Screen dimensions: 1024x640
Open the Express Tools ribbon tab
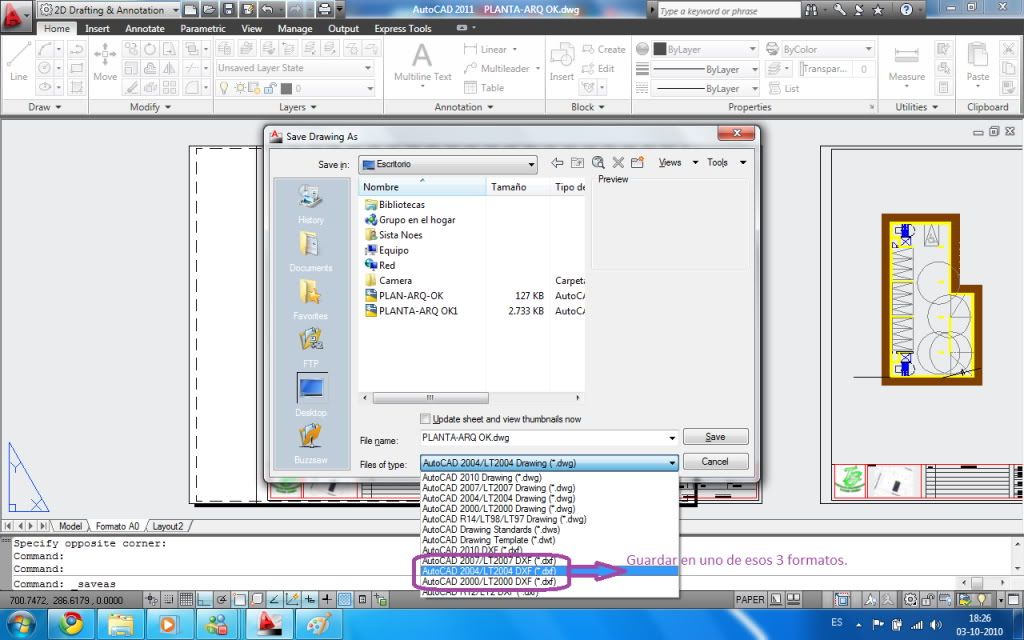point(402,29)
